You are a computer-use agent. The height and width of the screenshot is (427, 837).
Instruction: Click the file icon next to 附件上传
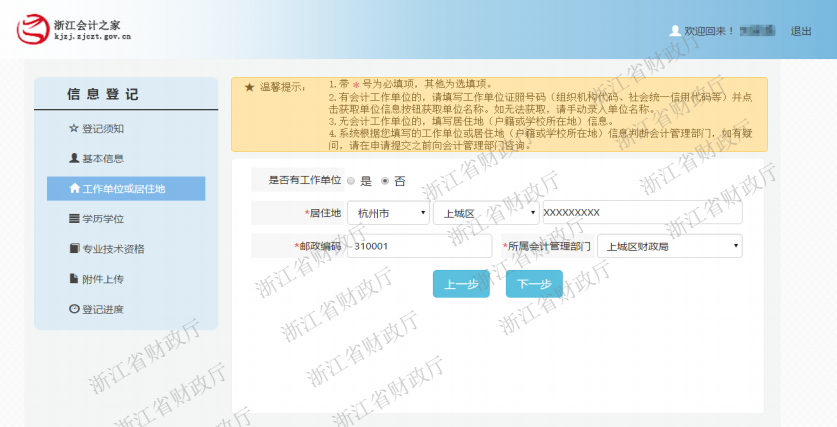73,279
